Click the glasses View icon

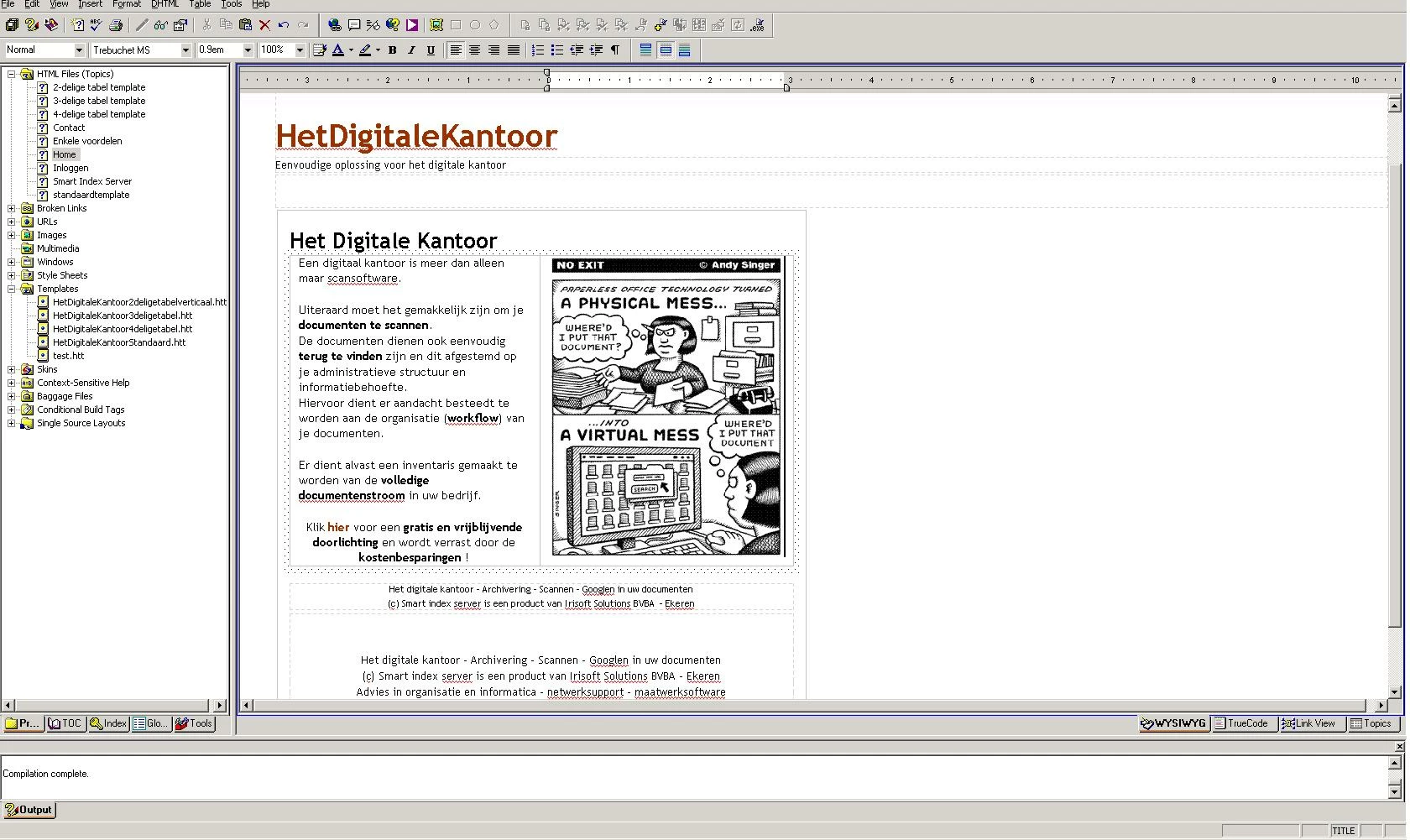coord(160,25)
